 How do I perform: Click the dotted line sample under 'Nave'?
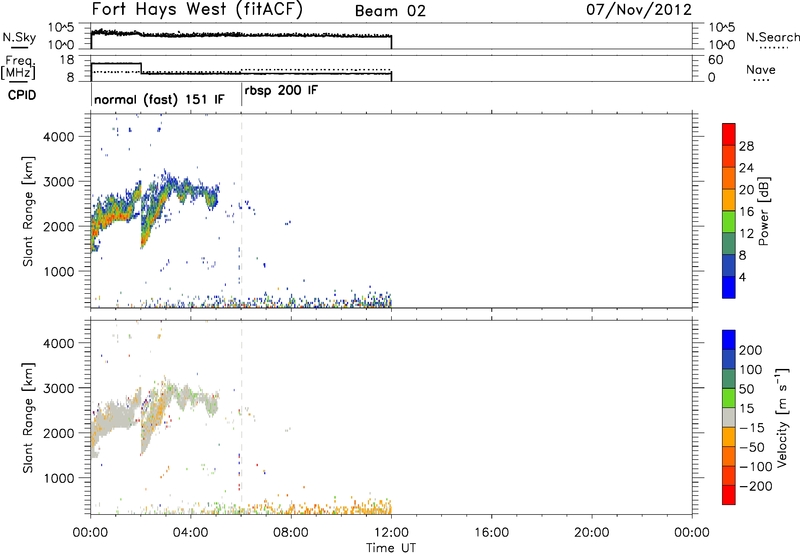pos(760,80)
